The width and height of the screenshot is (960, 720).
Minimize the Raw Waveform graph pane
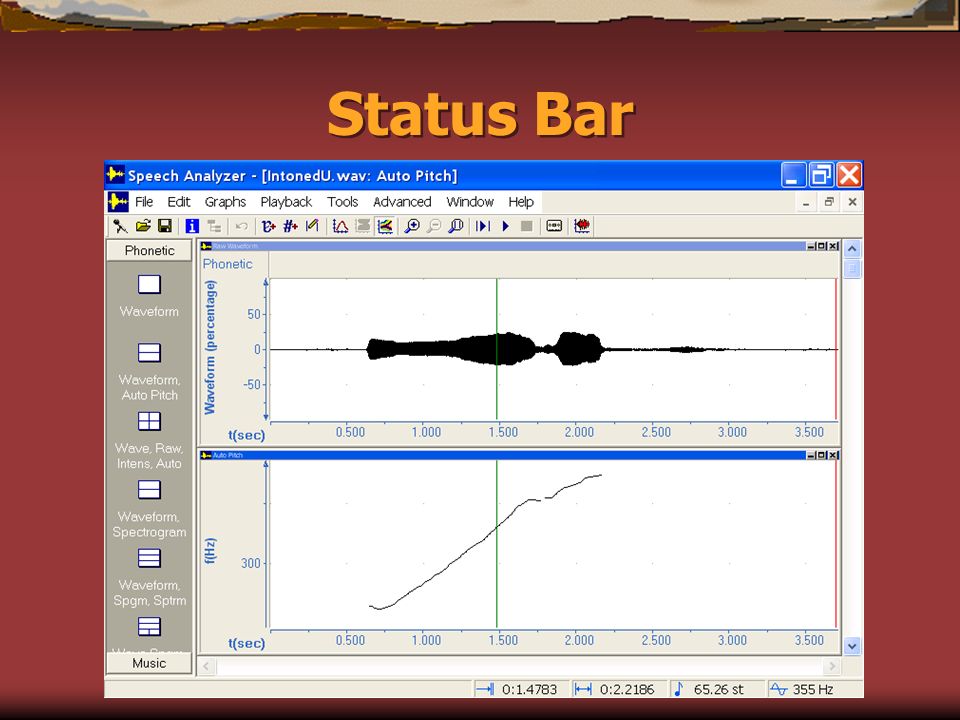click(811, 246)
